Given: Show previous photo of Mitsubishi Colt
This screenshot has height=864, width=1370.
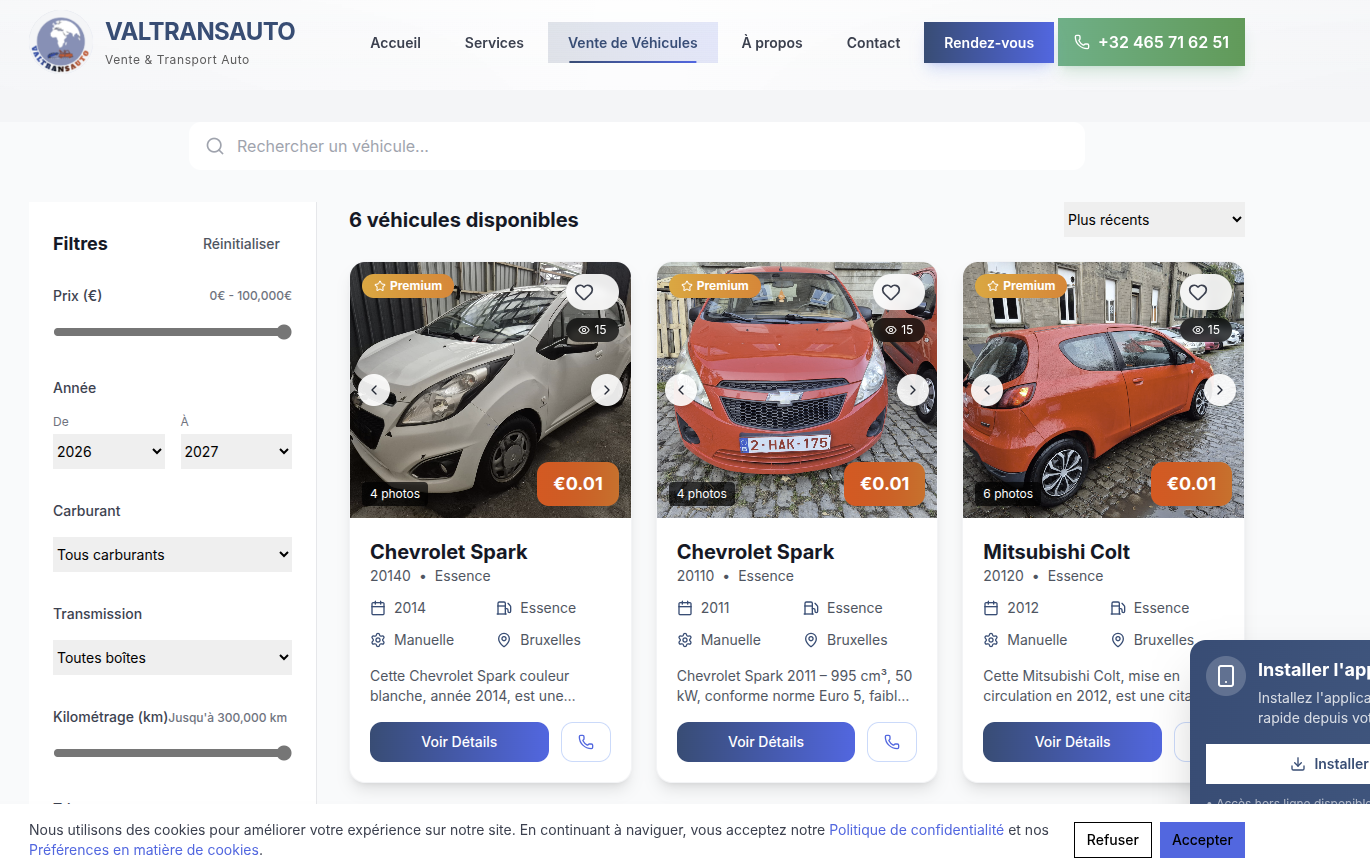Looking at the screenshot, I should (987, 390).
